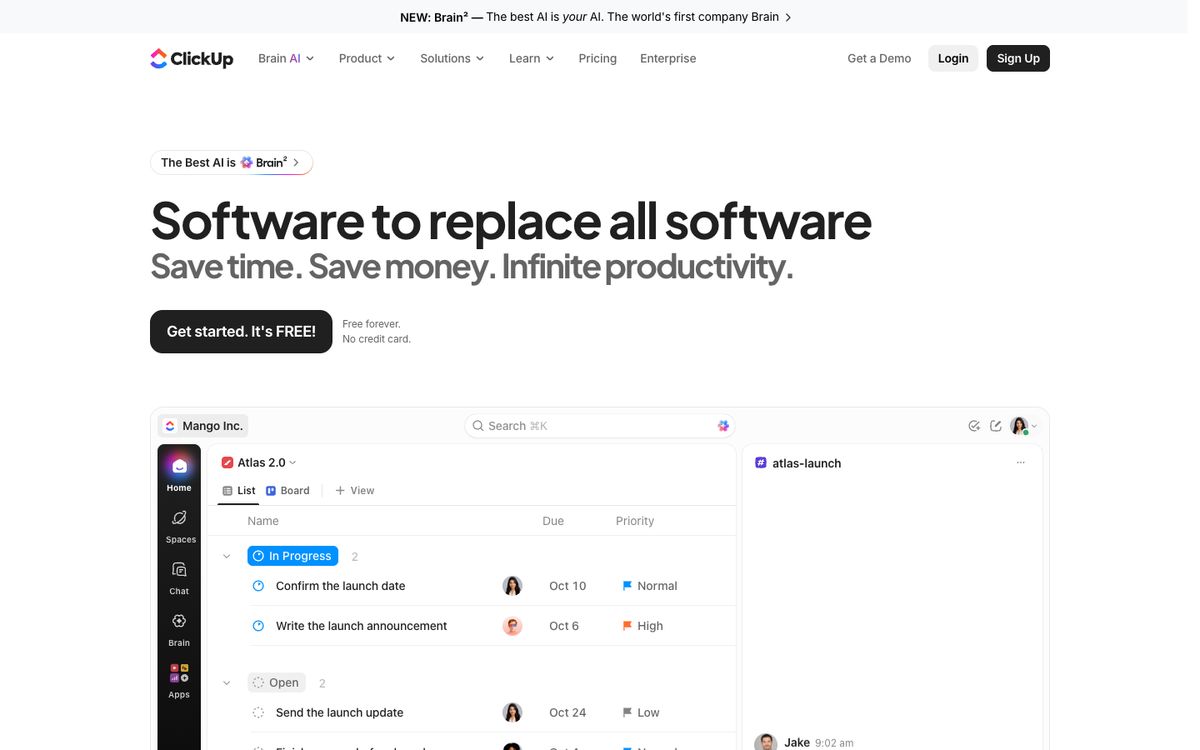Collapse the Open group
The image size is (1200, 750).
(x=227, y=683)
